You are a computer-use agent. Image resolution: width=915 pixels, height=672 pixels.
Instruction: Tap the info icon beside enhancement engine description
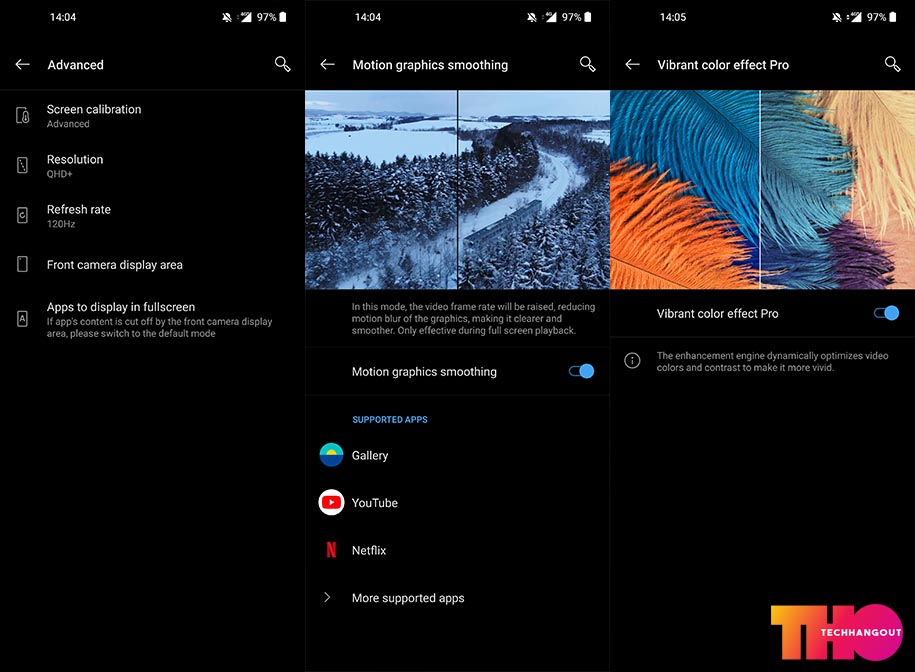pyautogui.click(x=632, y=360)
